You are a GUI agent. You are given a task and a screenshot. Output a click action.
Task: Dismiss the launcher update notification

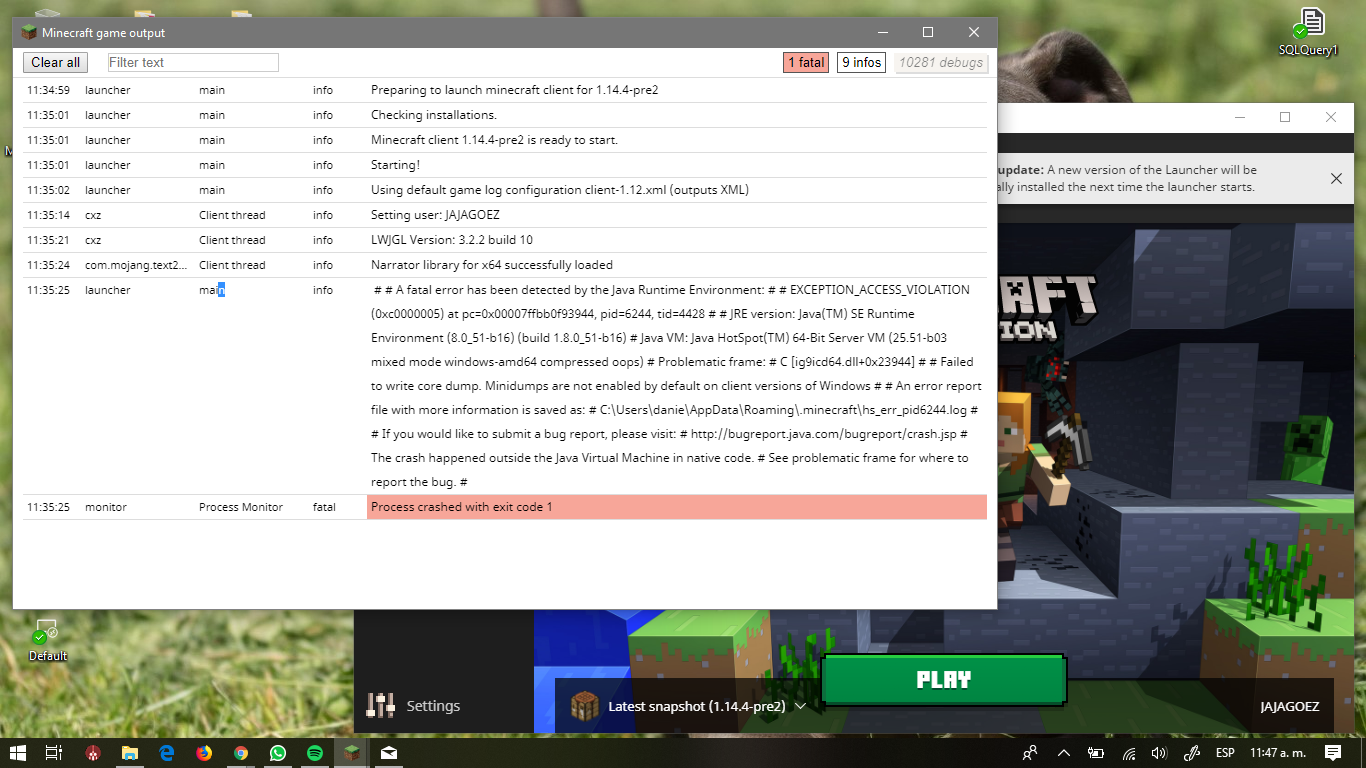coord(1336,179)
